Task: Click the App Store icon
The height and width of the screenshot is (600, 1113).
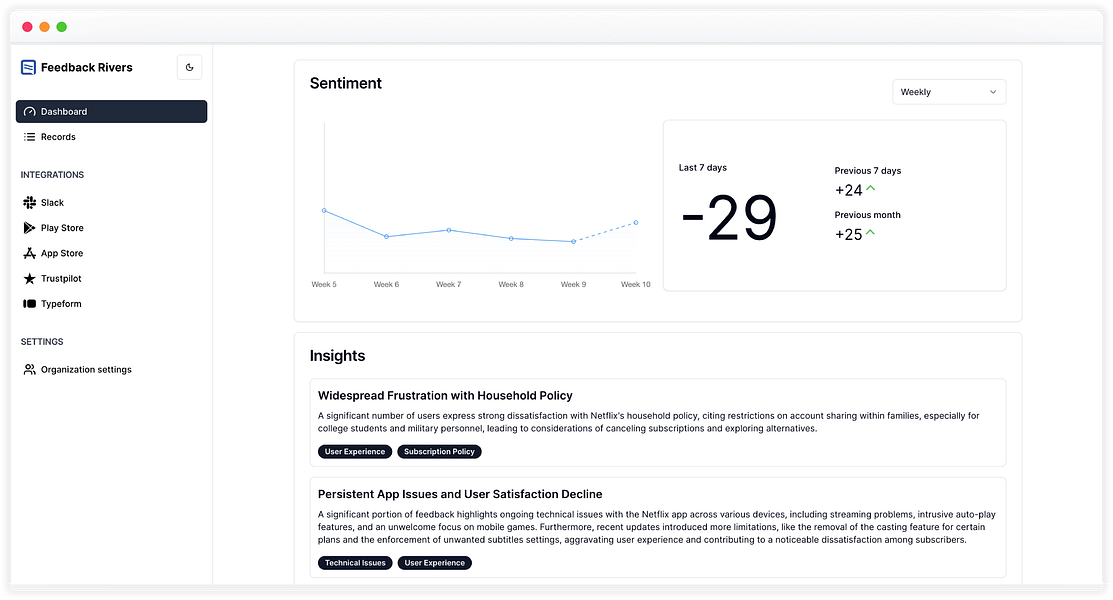Action: [x=30, y=254]
